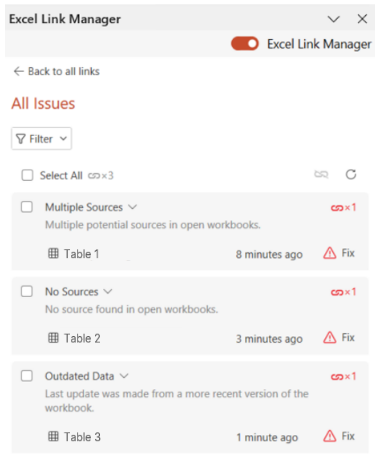
Task: Collapse pane using title bar chevron
Action: coord(333,19)
